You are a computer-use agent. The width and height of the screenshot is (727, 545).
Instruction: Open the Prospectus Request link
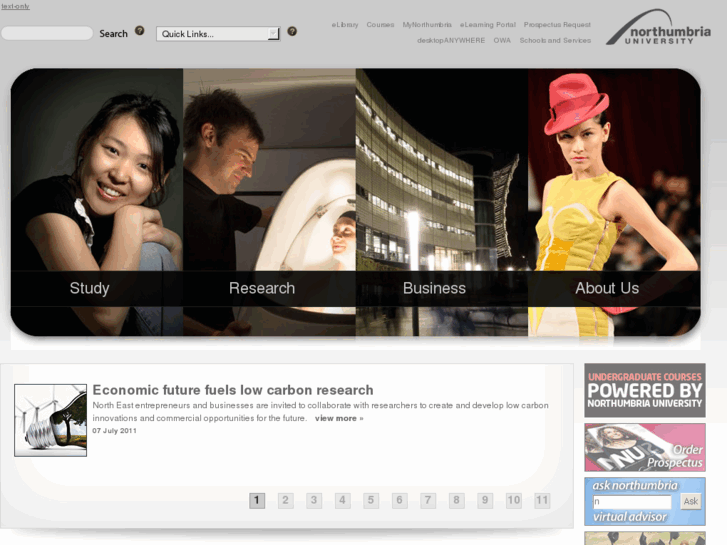pyautogui.click(x=557, y=25)
